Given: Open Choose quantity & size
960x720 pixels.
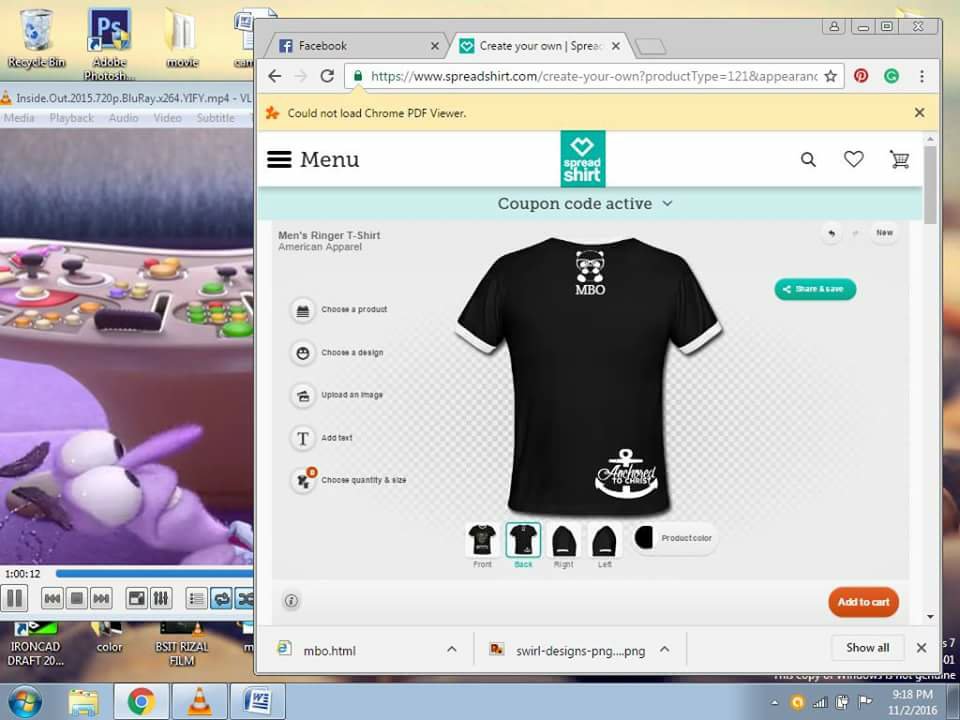Looking at the screenshot, I should pos(348,480).
